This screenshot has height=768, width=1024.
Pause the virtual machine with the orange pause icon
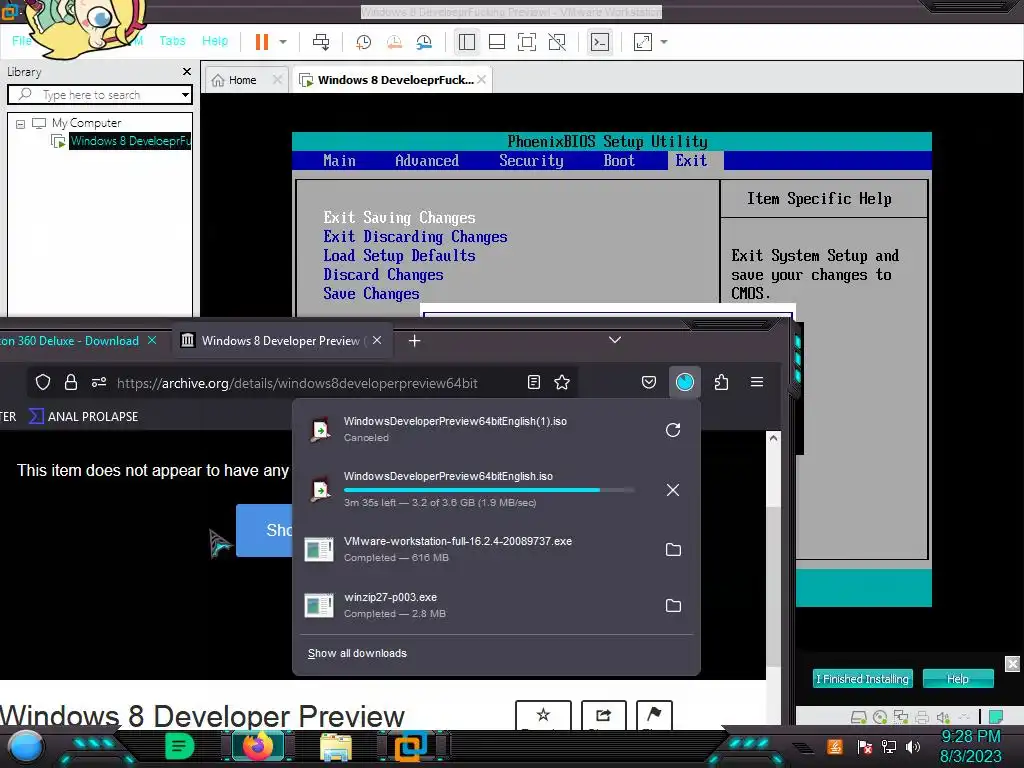click(x=261, y=42)
